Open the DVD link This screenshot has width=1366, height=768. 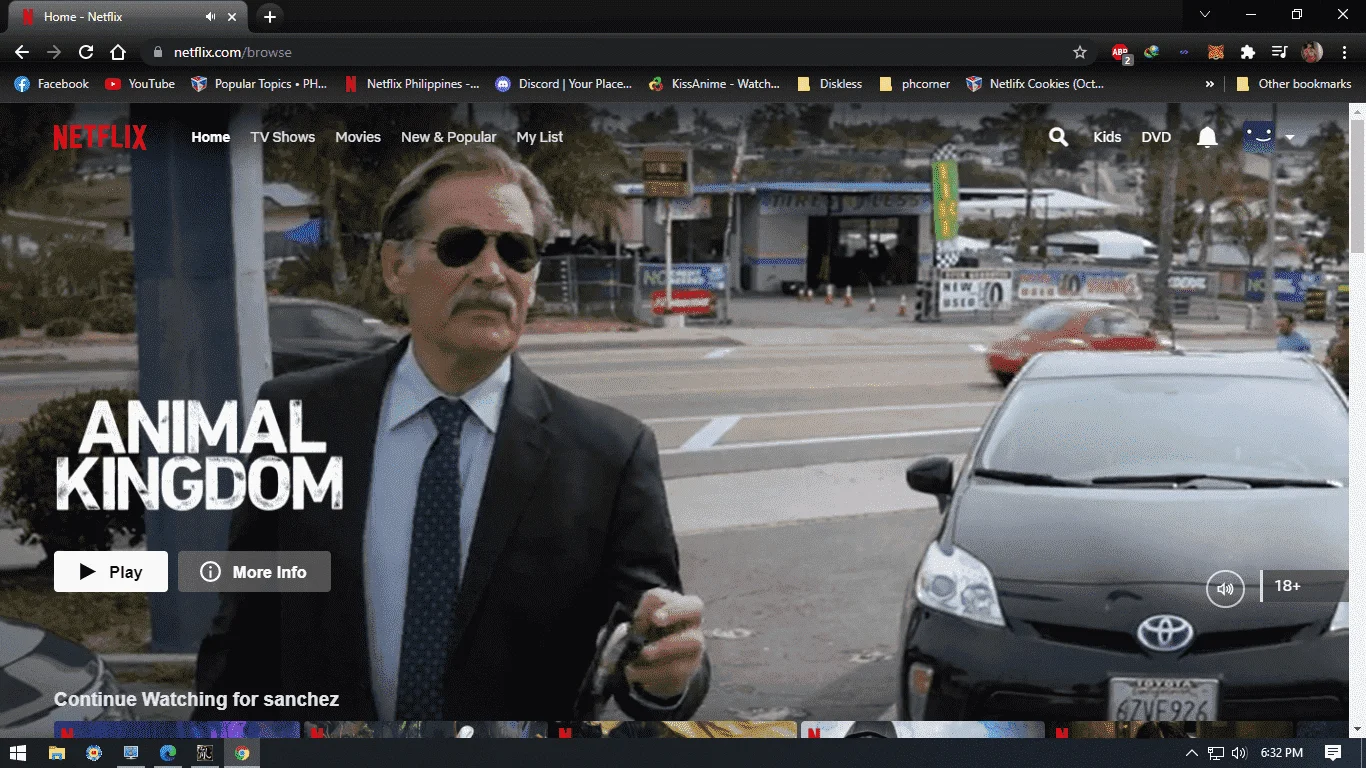click(x=1156, y=137)
